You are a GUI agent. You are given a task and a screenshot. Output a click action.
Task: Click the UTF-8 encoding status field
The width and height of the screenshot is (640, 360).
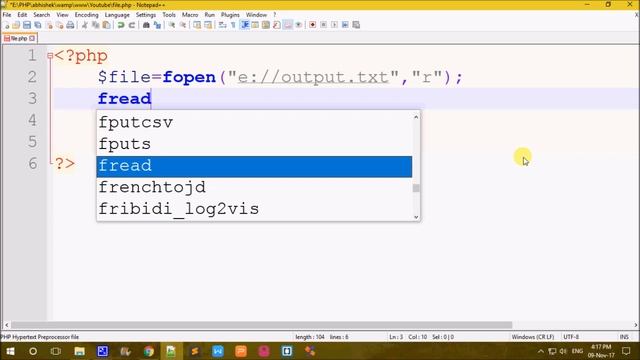point(571,337)
